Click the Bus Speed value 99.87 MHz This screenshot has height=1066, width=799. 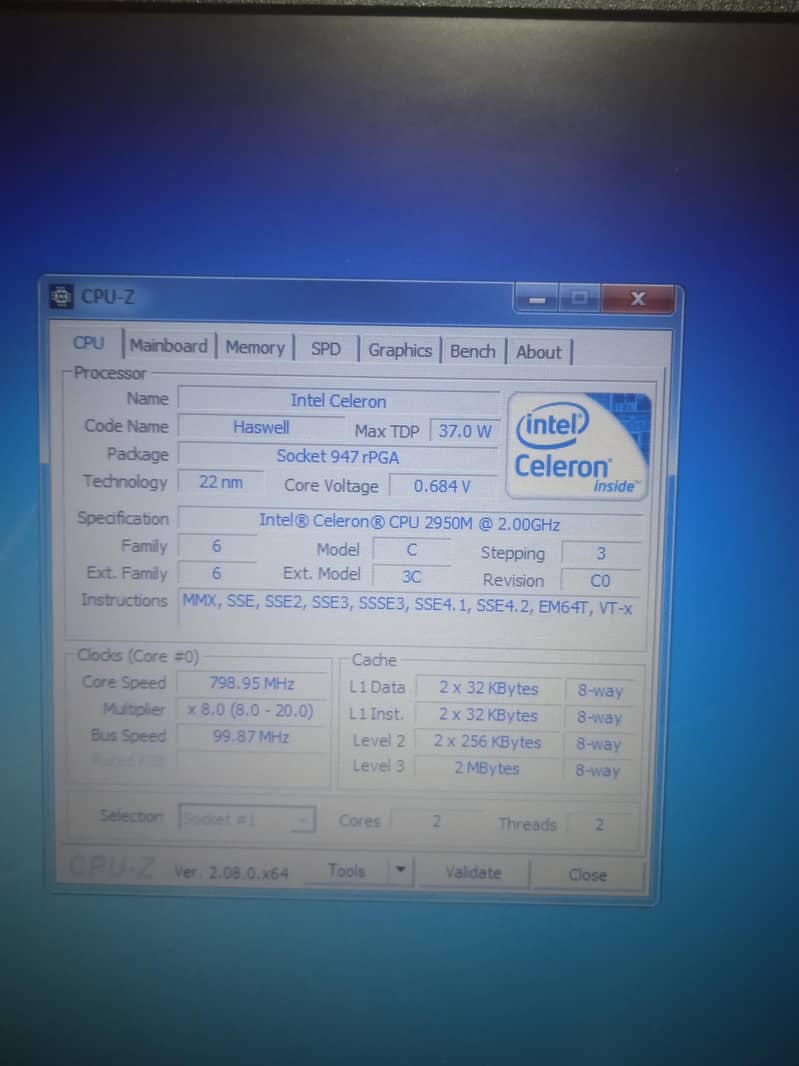pos(251,736)
